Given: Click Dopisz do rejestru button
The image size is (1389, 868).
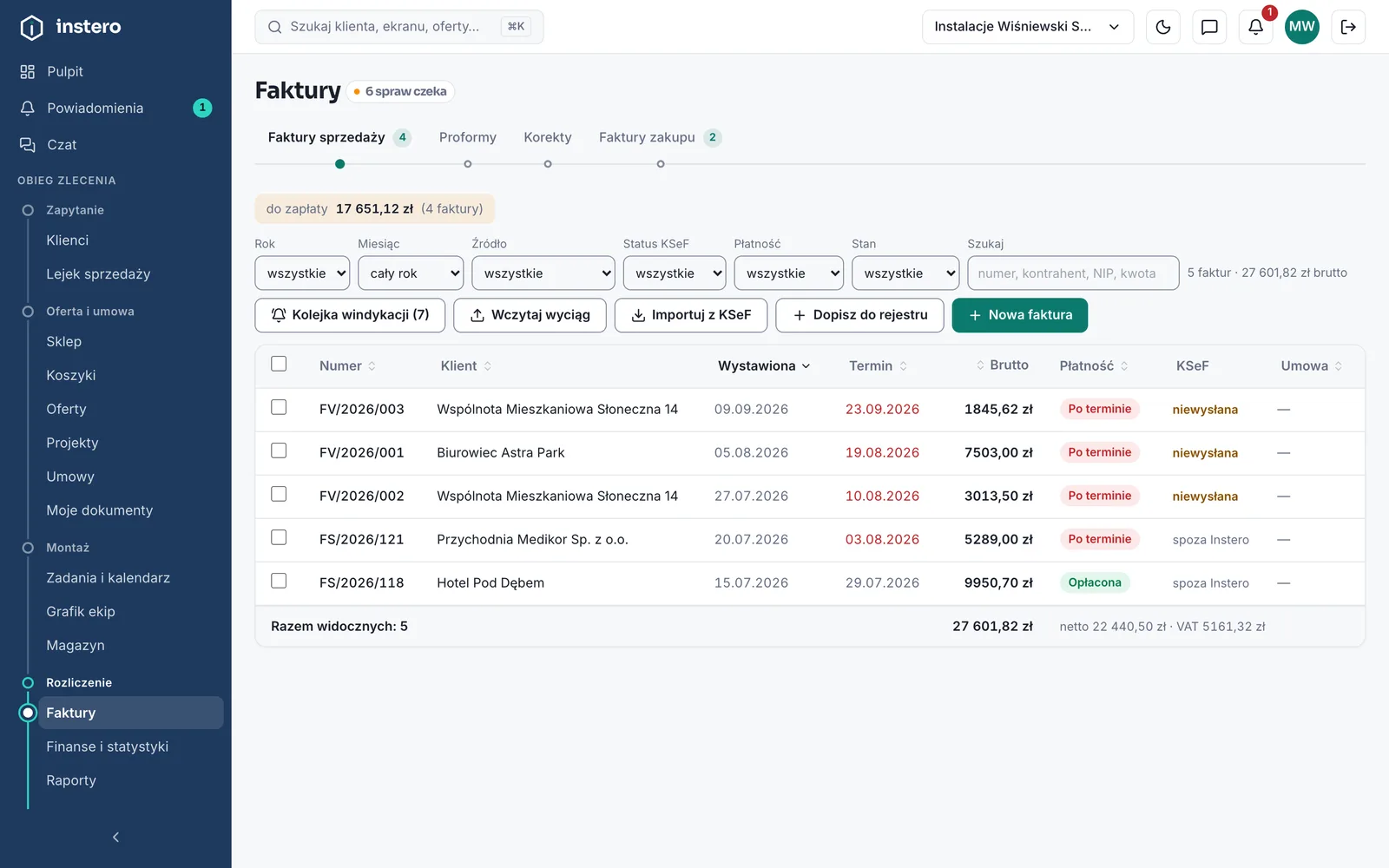Looking at the screenshot, I should (x=859, y=315).
